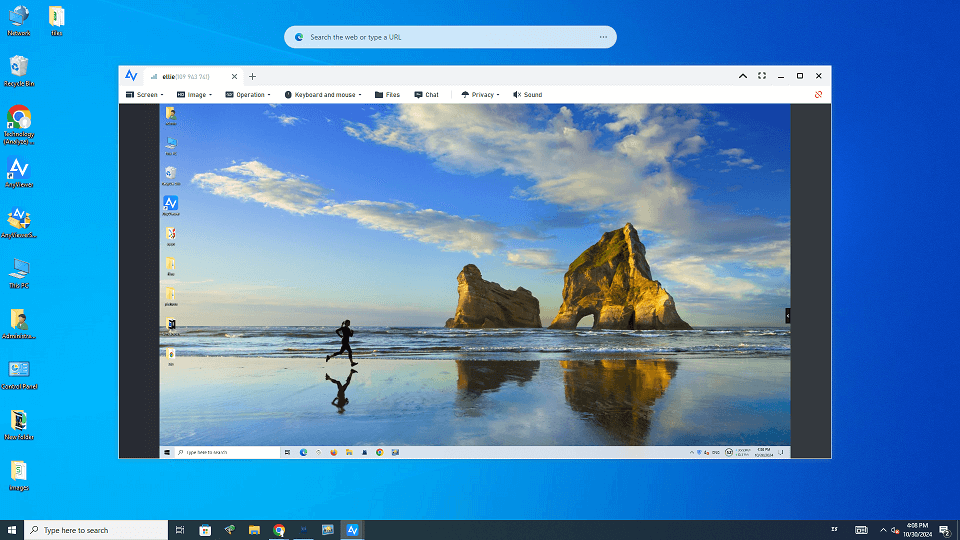
Task: Open Keyboard and mouse options
Action: [x=323, y=95]
